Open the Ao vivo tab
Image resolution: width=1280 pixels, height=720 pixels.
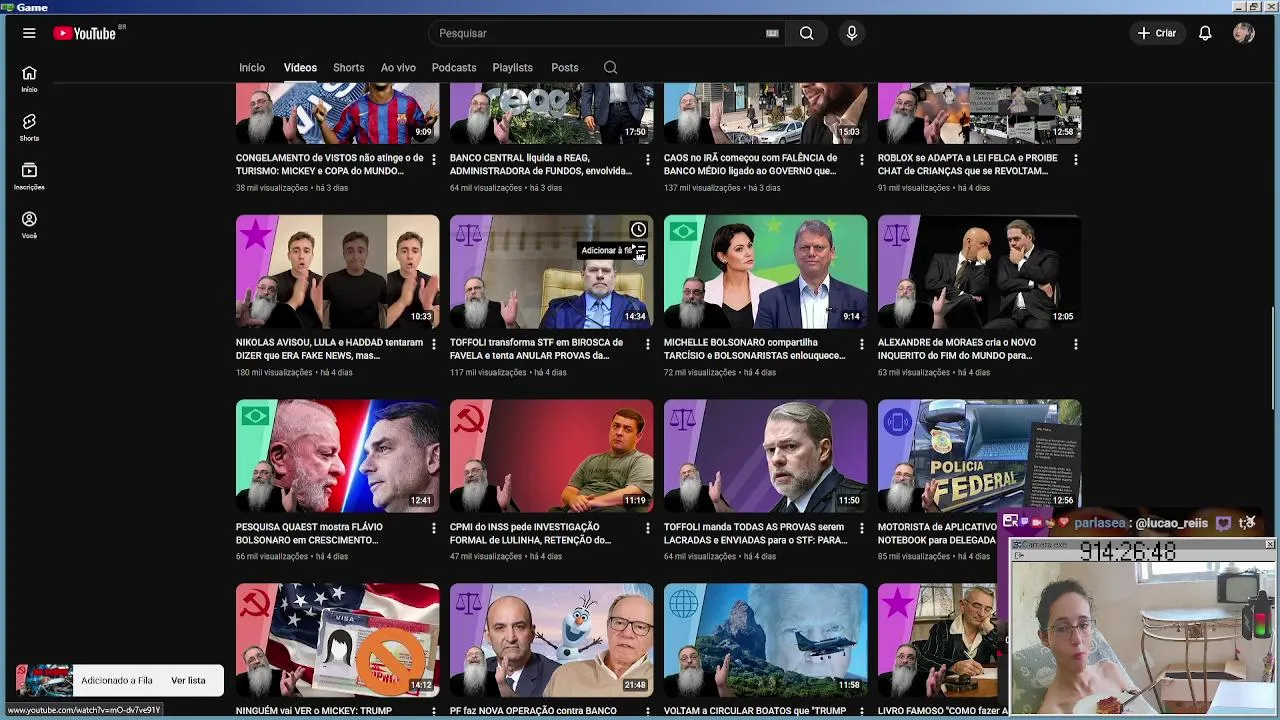pos(398,68)
